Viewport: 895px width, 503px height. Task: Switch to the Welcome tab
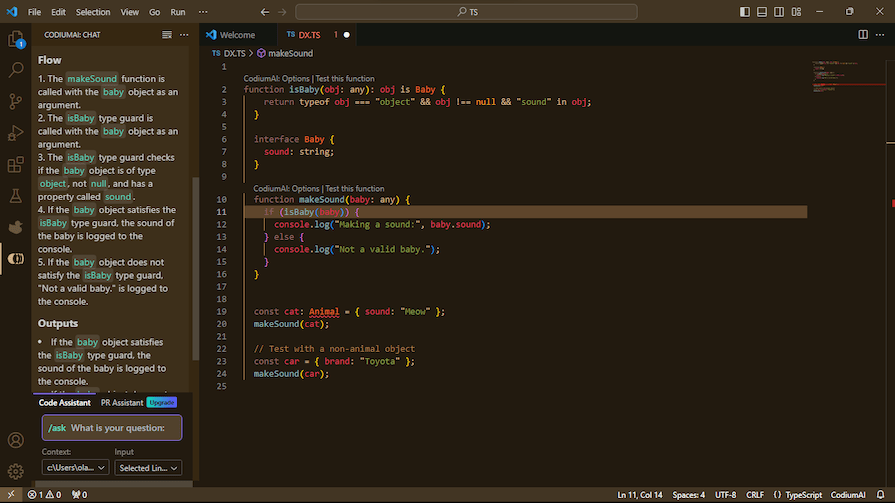(x=237, y=34)
